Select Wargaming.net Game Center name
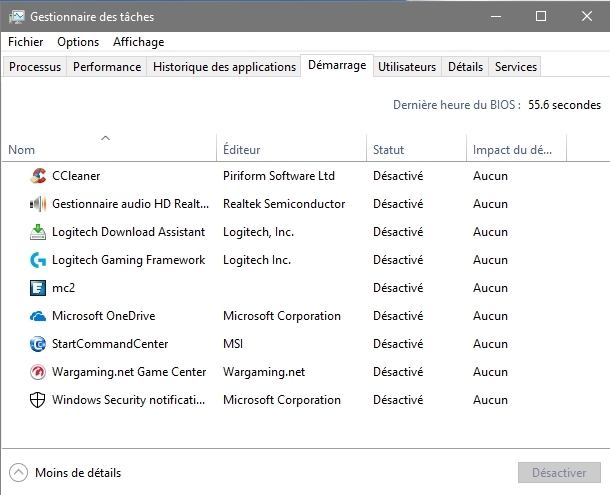The height and width of the screenshot is (495, 610). [x=129, y=372]
